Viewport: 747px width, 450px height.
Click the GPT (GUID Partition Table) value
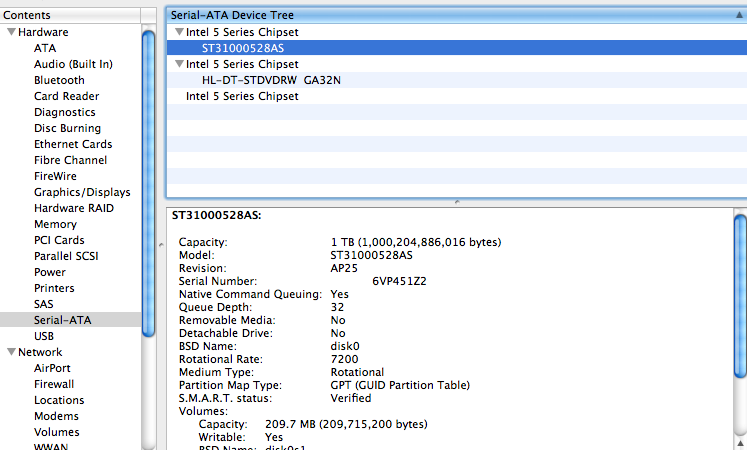click(x=400, y=385)
